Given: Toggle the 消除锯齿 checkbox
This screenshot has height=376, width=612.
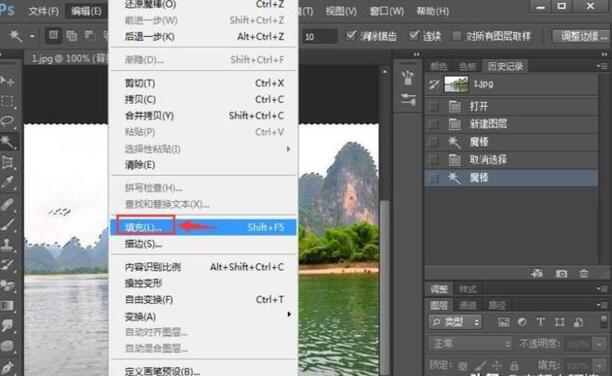Looking at the screenshot, I should click(351, 36).
